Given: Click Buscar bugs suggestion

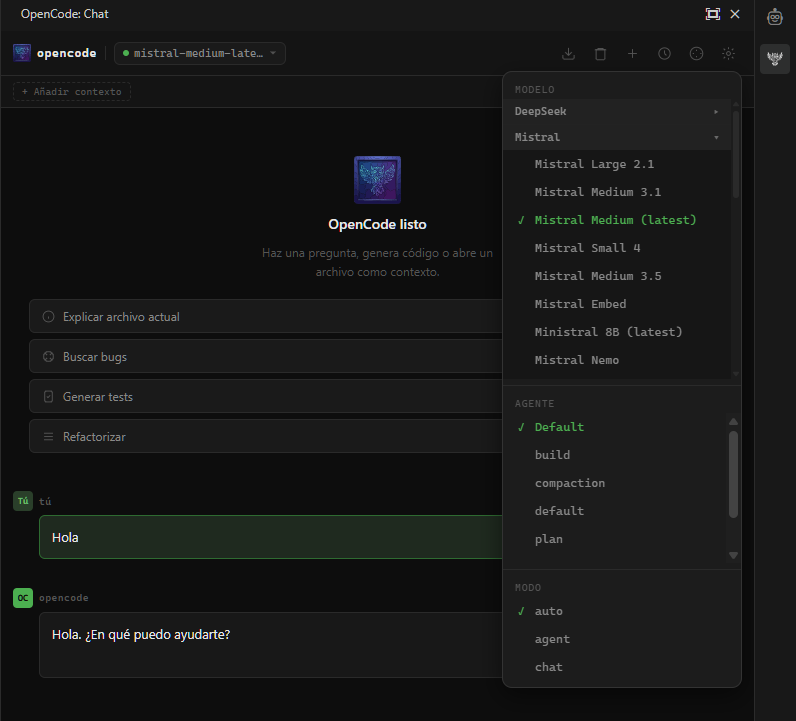Looking at the screenshot, I should 266,356.
